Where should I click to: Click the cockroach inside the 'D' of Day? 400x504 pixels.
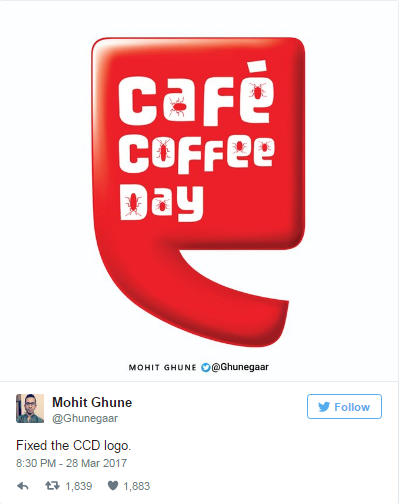point(133,204)
